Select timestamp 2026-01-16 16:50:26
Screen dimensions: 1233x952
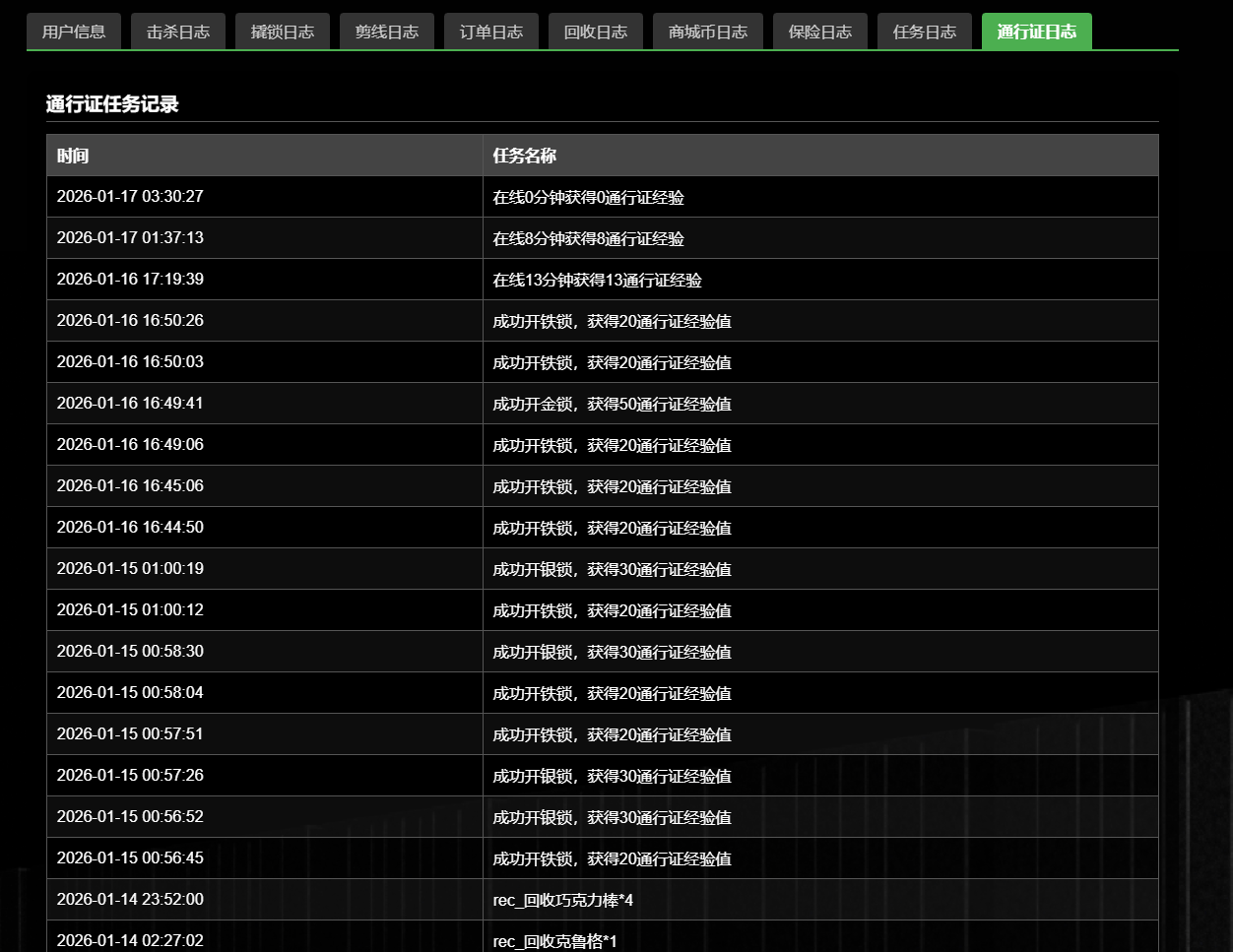(130, 320)
